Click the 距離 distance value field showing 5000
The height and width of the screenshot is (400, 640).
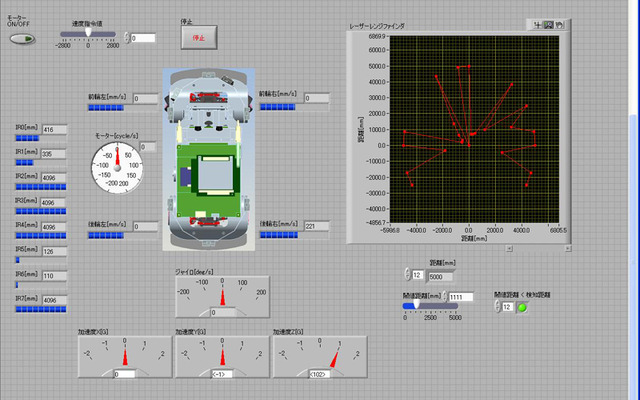(440, 277)
